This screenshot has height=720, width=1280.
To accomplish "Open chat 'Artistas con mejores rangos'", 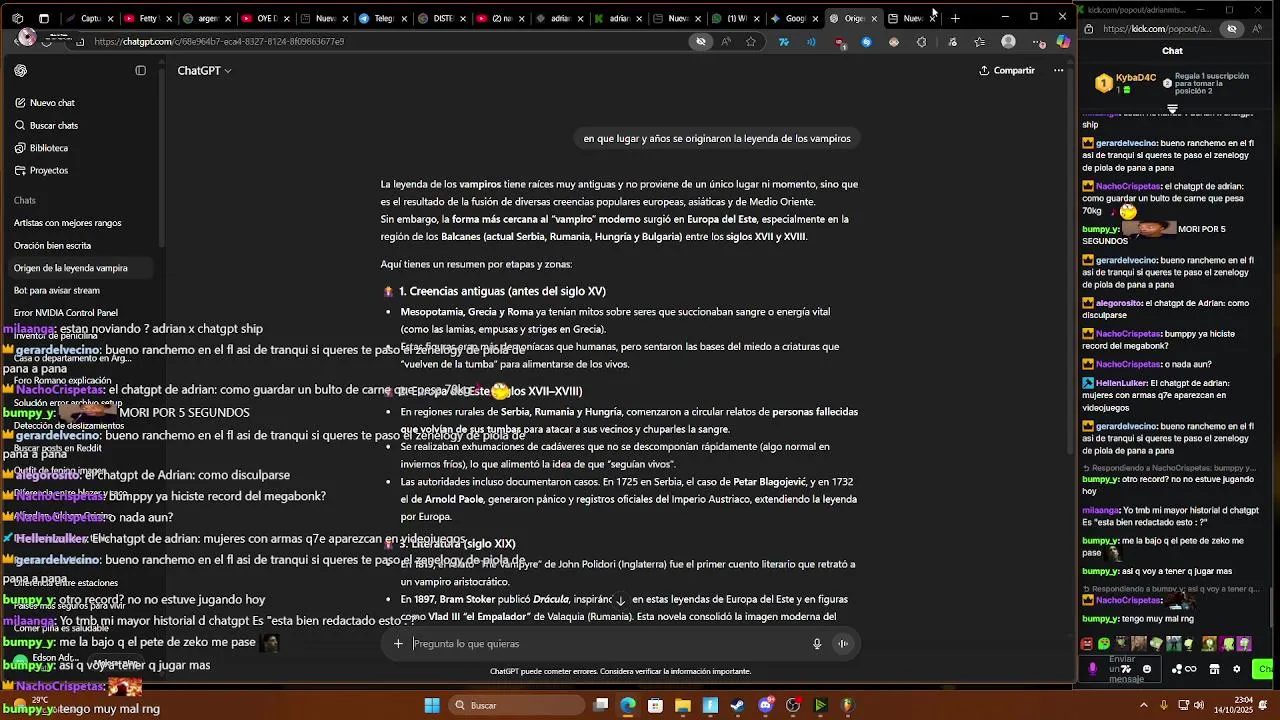I will tap(68, 223).
